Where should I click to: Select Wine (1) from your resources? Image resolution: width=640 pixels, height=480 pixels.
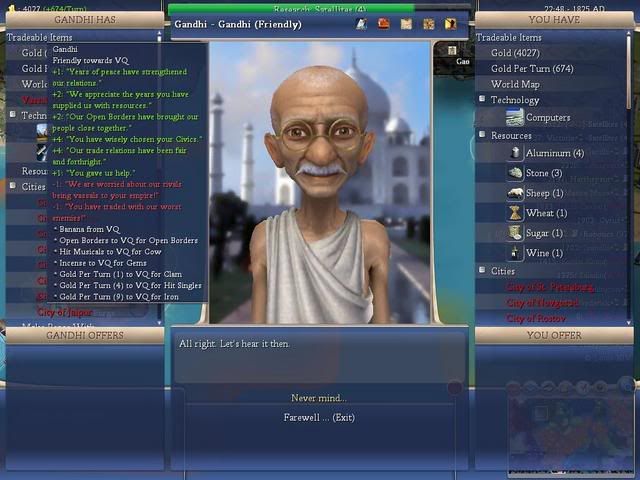pos(544,253)
